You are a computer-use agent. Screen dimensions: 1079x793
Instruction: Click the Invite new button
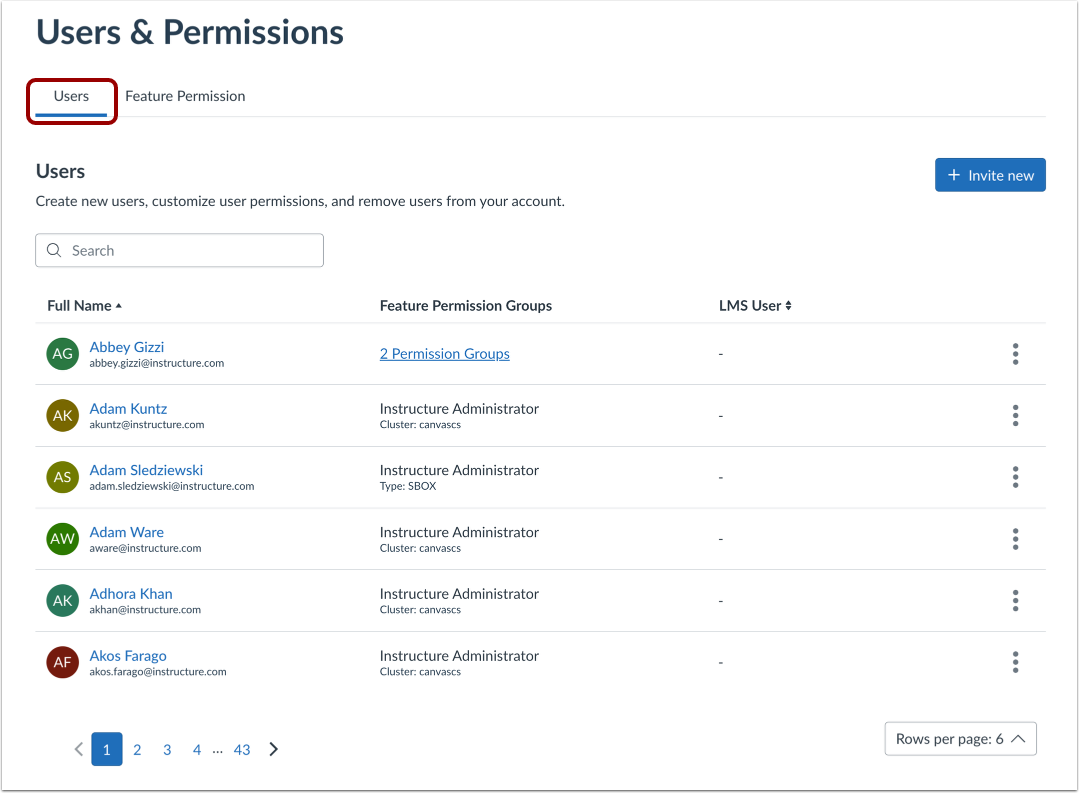[x=990, y=174]
